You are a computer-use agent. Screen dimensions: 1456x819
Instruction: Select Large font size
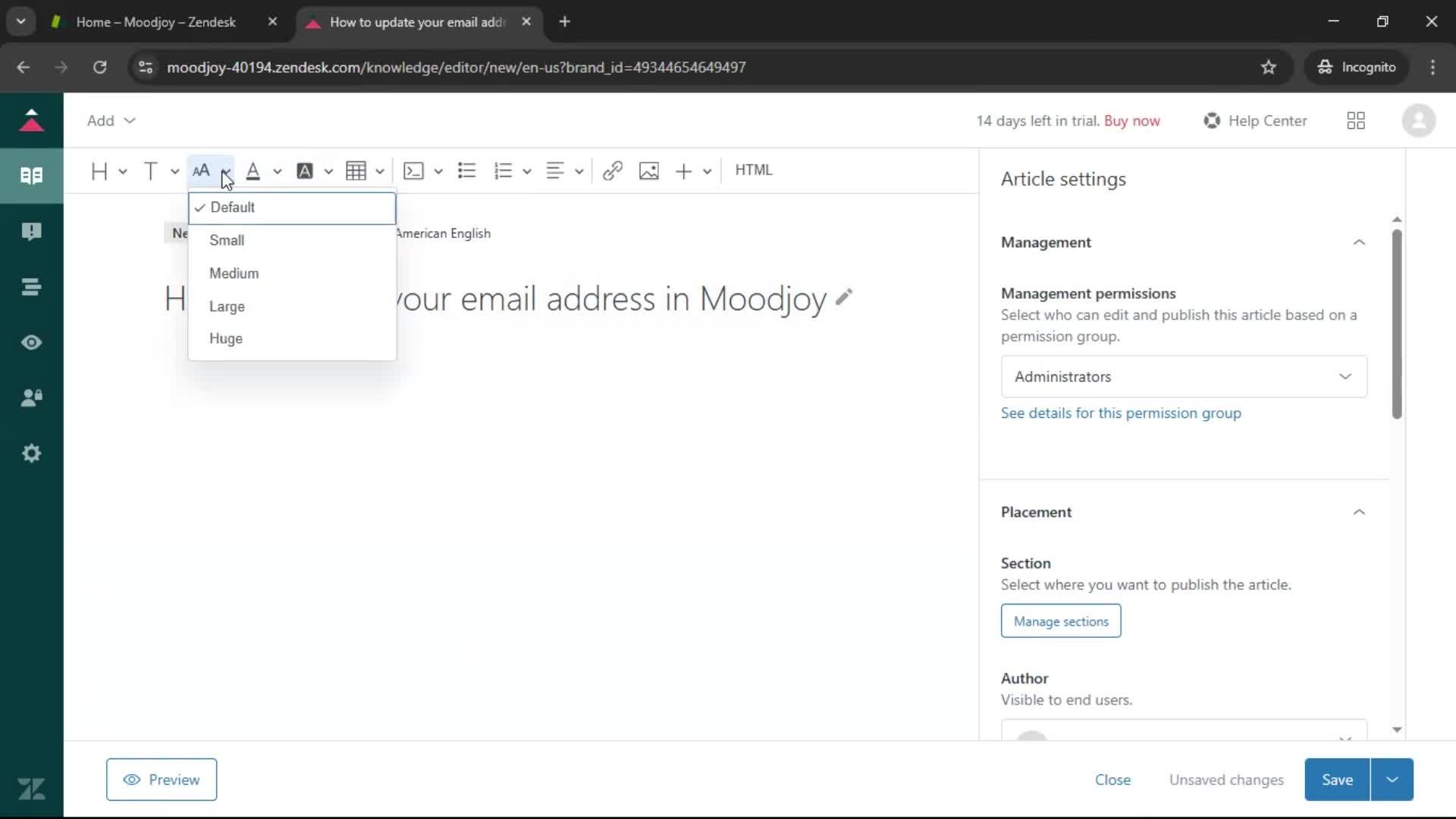pos(292,306)
